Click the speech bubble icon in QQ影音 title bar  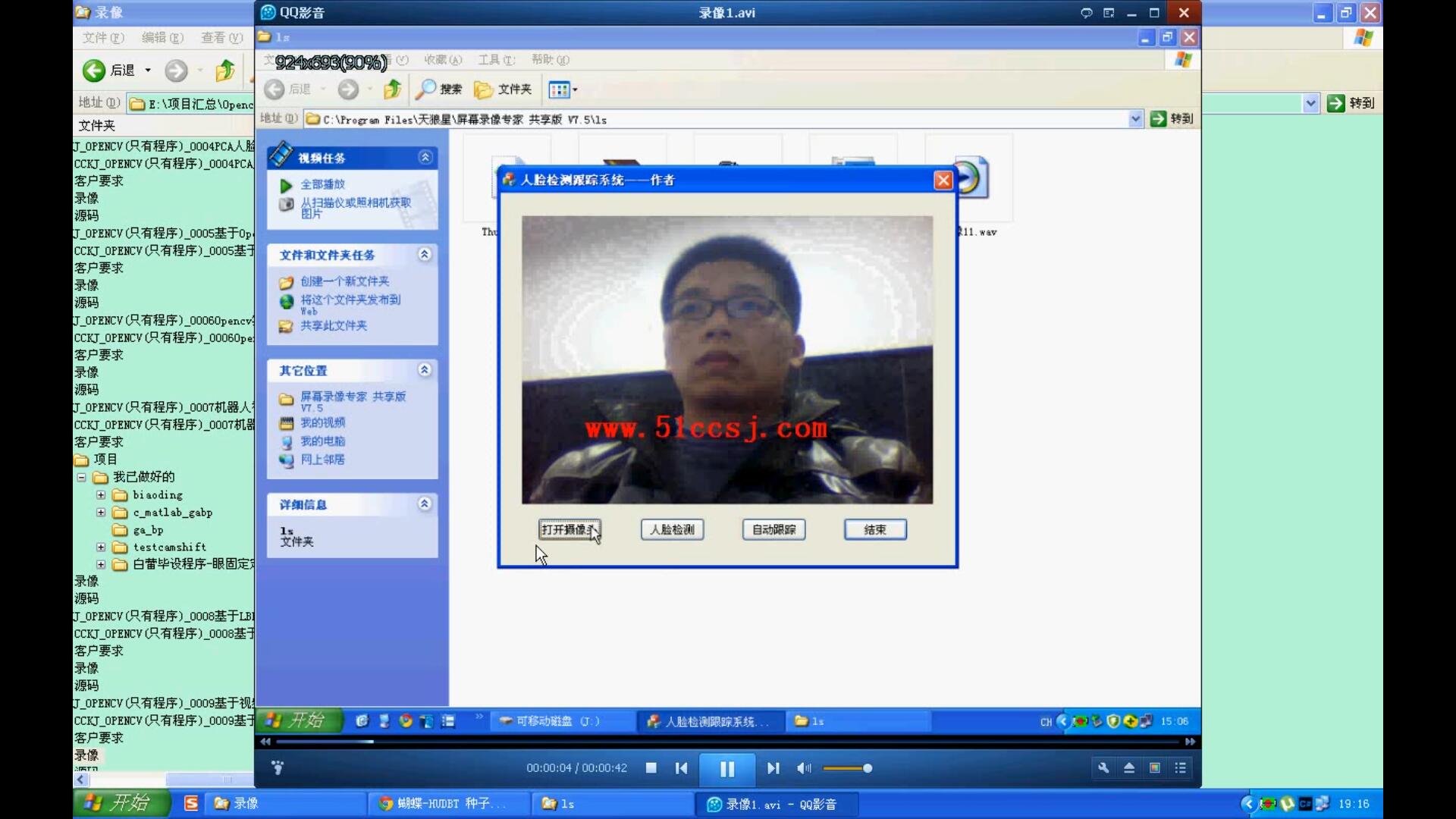pyautogui.click(x=1086, y=13)
